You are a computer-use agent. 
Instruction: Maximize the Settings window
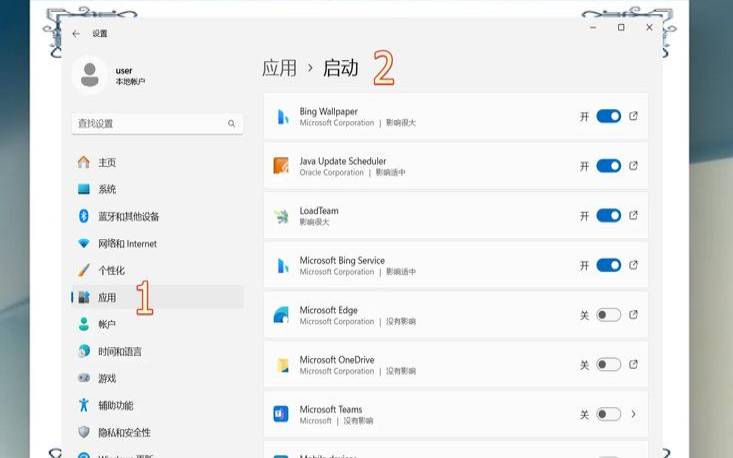pyautogui.click(x=621, y=28)
